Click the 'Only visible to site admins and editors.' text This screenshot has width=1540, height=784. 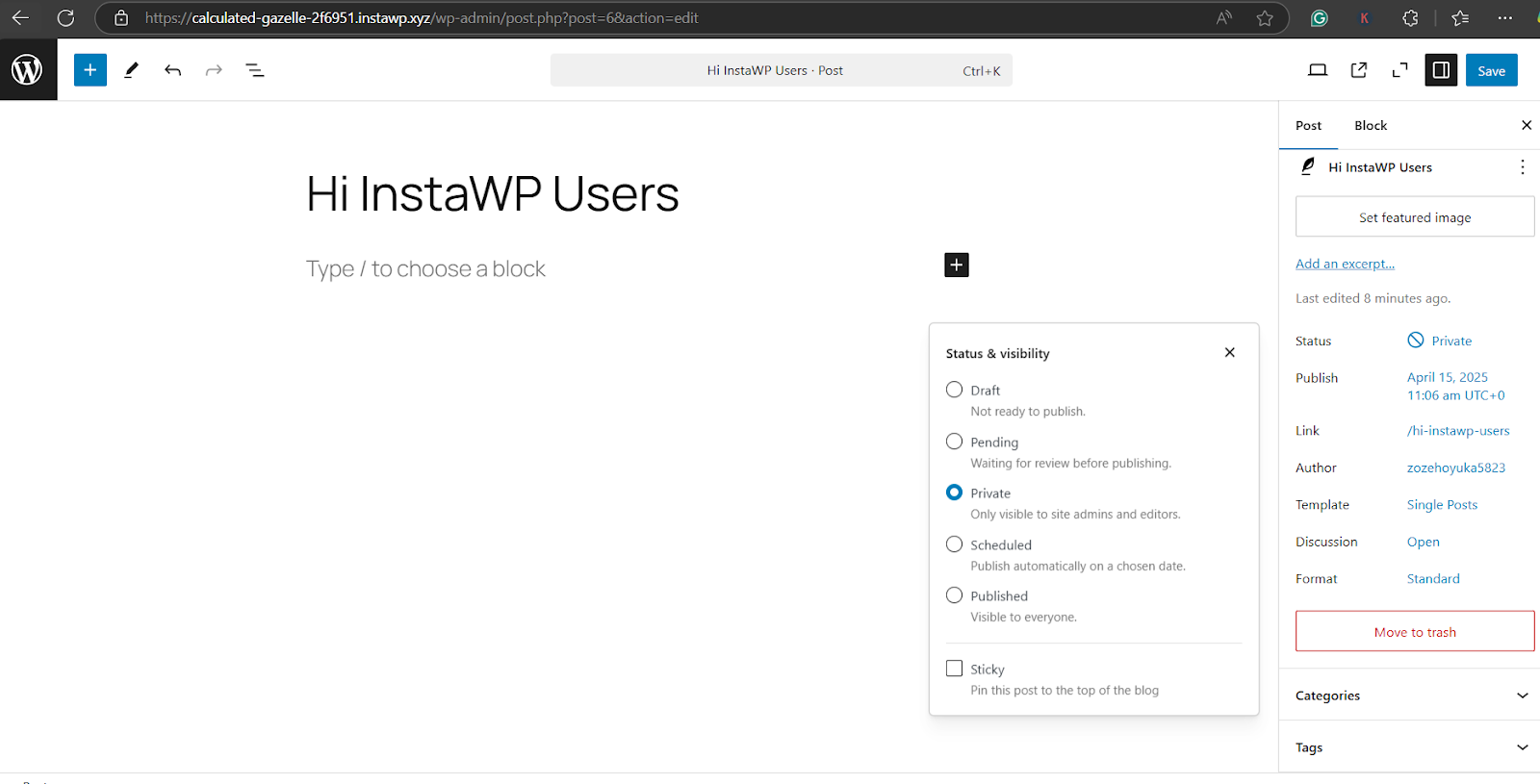point(1075,515)
